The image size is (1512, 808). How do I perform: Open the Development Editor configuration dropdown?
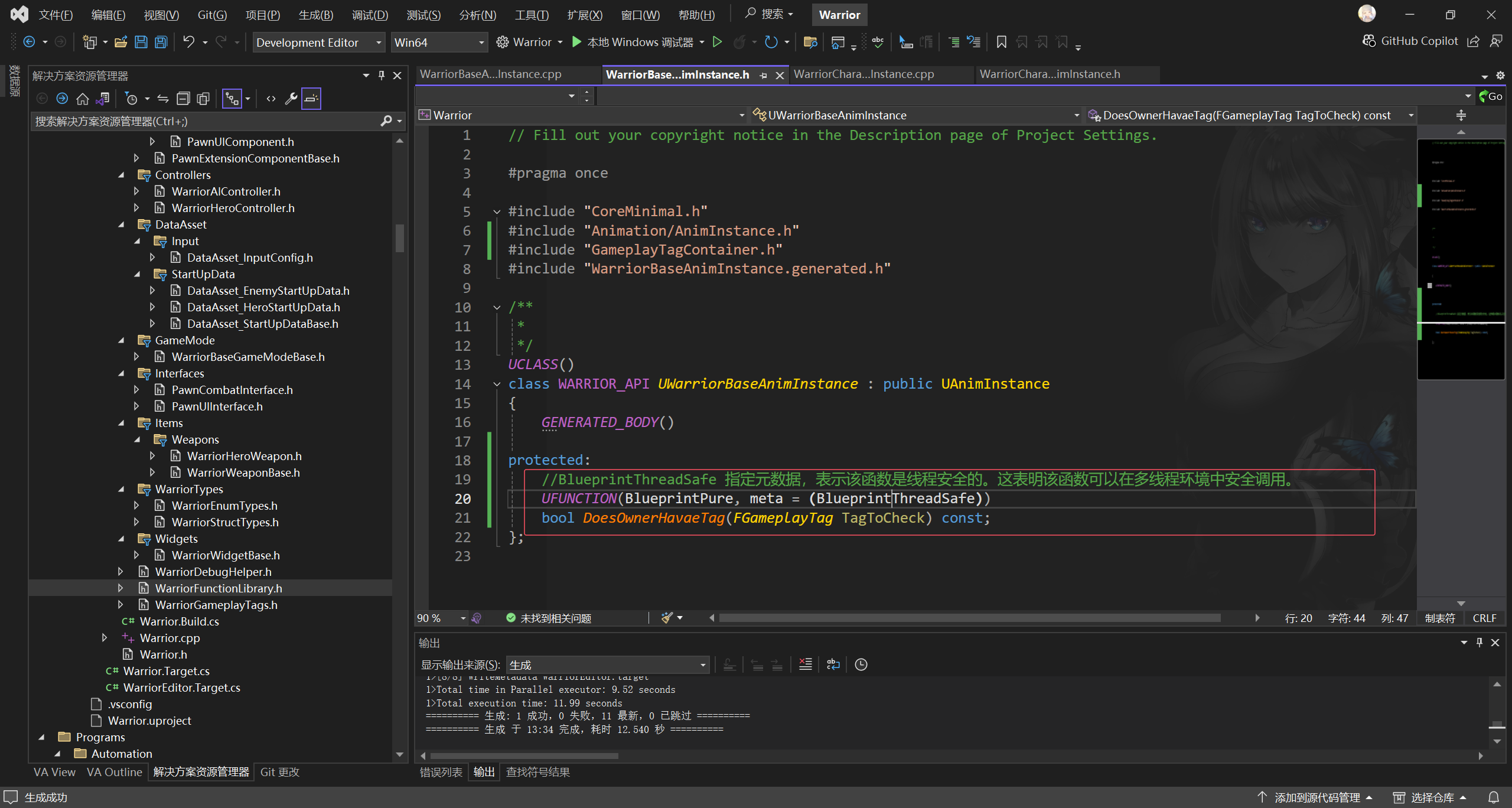click(319, 43)
